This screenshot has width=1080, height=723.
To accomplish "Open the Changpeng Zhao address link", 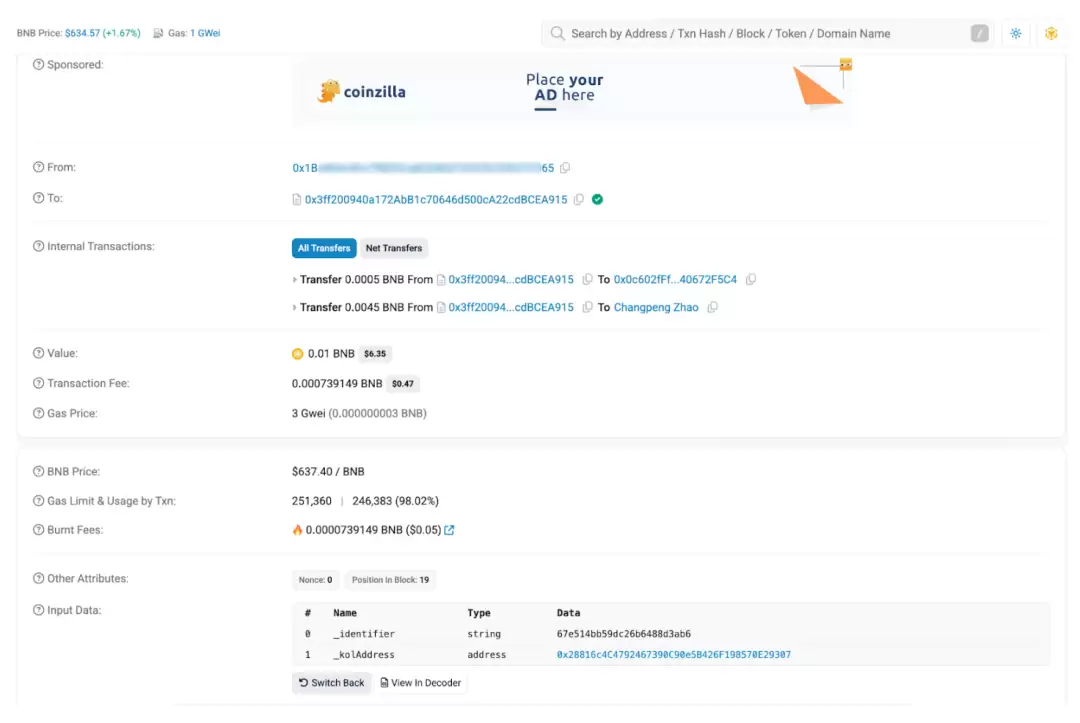I will tap(656, 307).
